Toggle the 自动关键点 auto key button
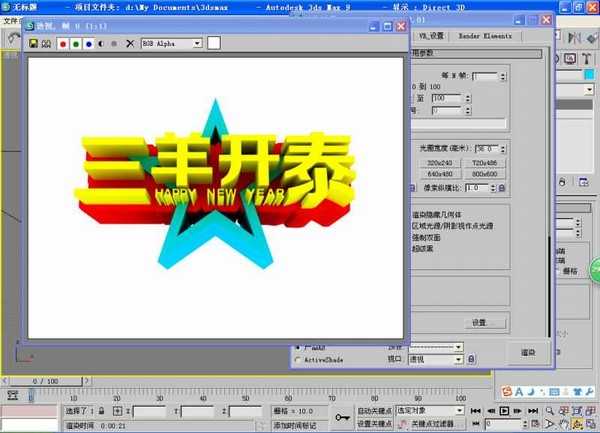The width and height of the screenshot is (600, 433). tap(374, 411)
